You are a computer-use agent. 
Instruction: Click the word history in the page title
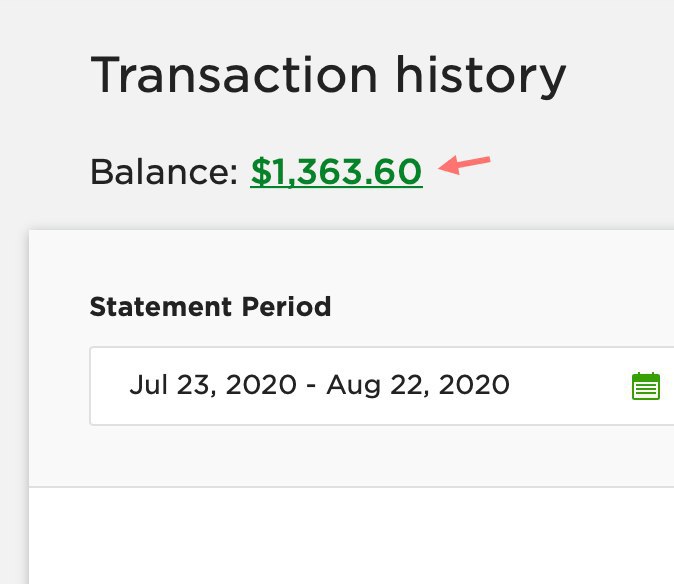tap(480, 76)
